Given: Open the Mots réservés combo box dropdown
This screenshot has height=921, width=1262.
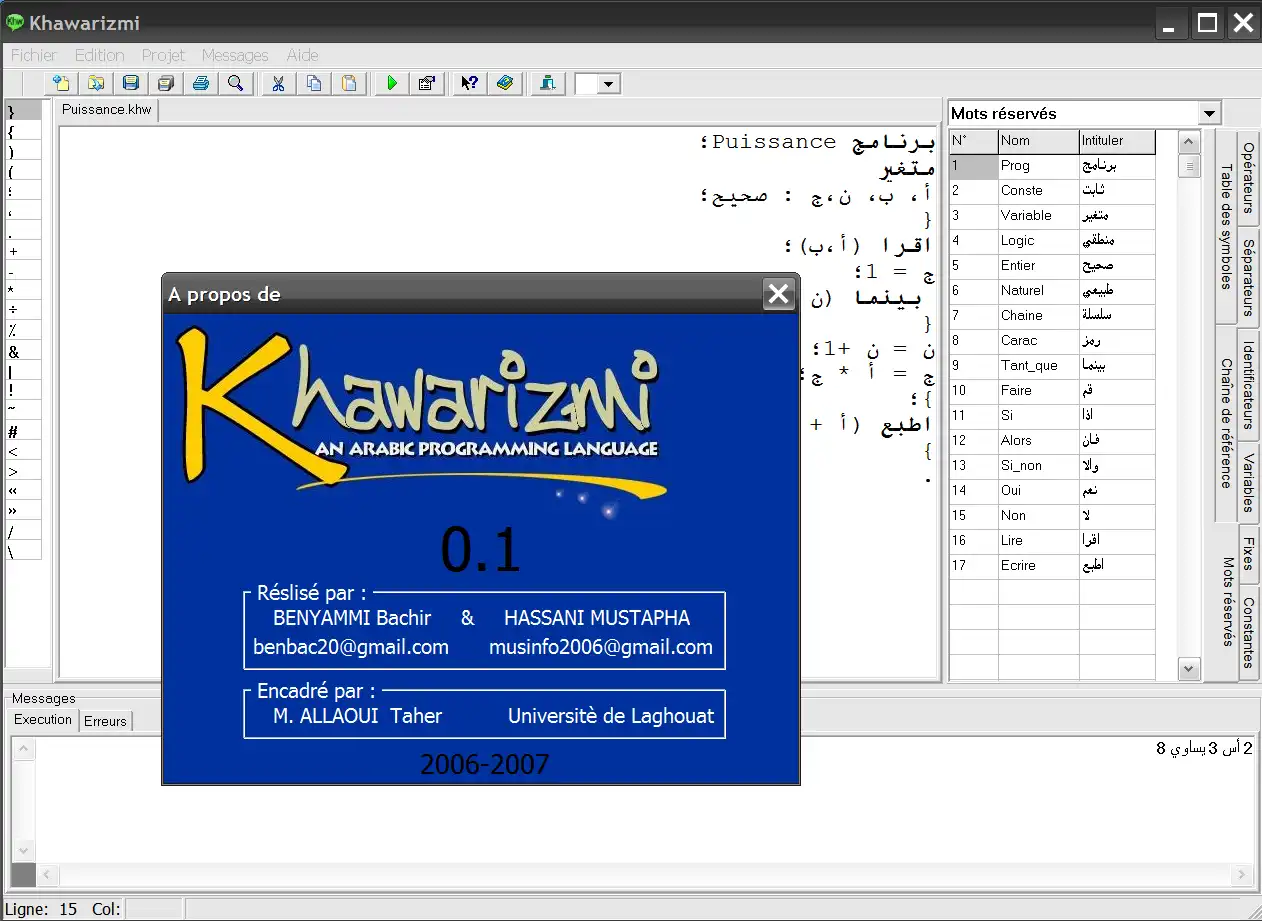Looking at the screenshot, I should (1210, 113).
